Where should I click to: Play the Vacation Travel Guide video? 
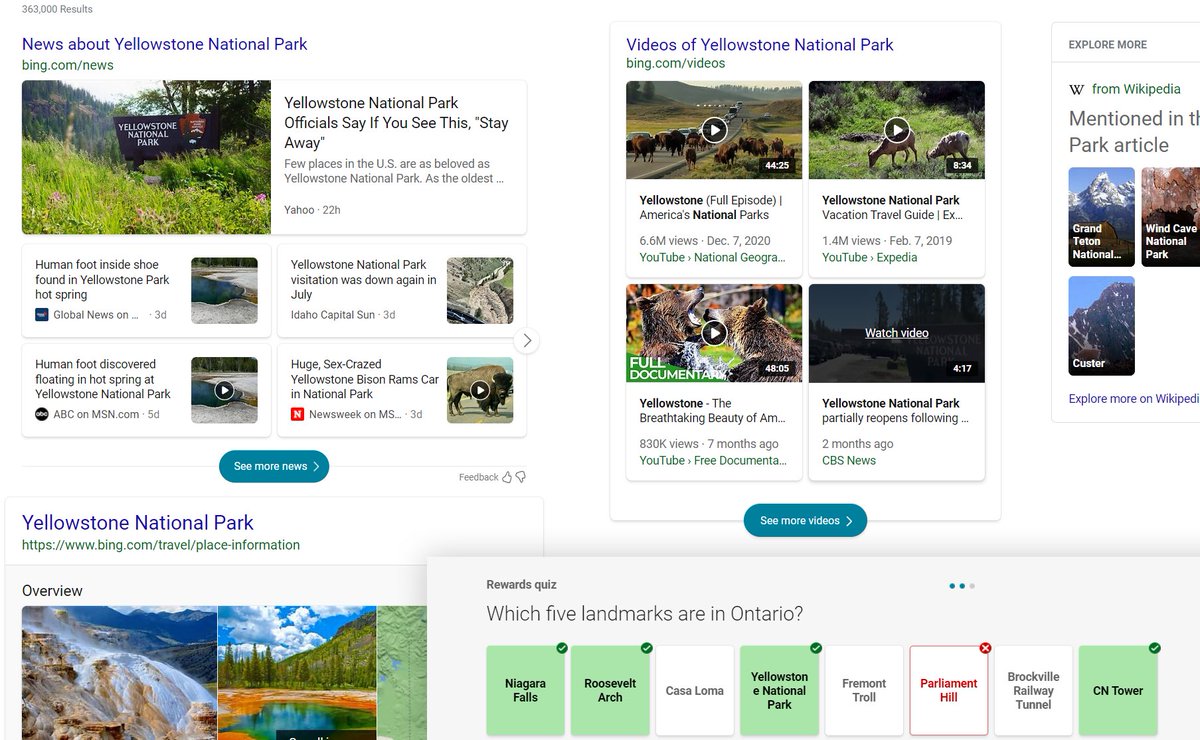pyautogui.click(x=897, y=130)
